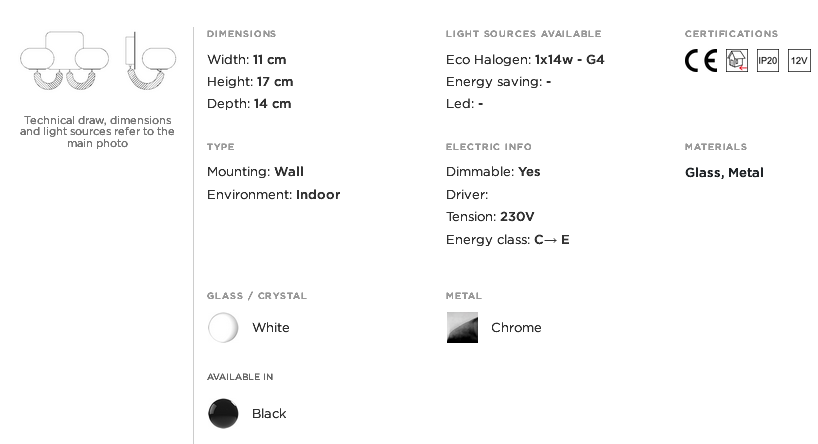Screen dimensions: 818x444
Task: Click the Dimmable: Yes entry
Action: coord(493,172)
